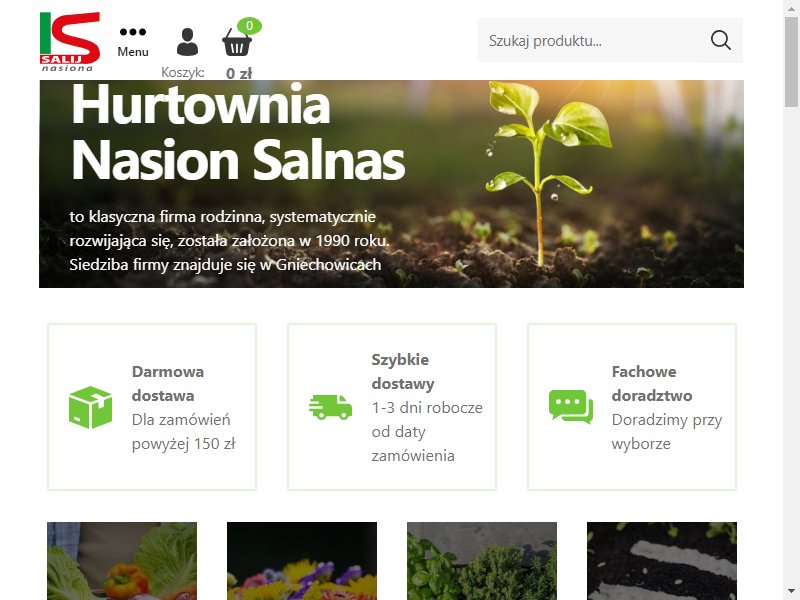Click the Szybkie dostawy heading
The image size is (800, 600).
403,371
